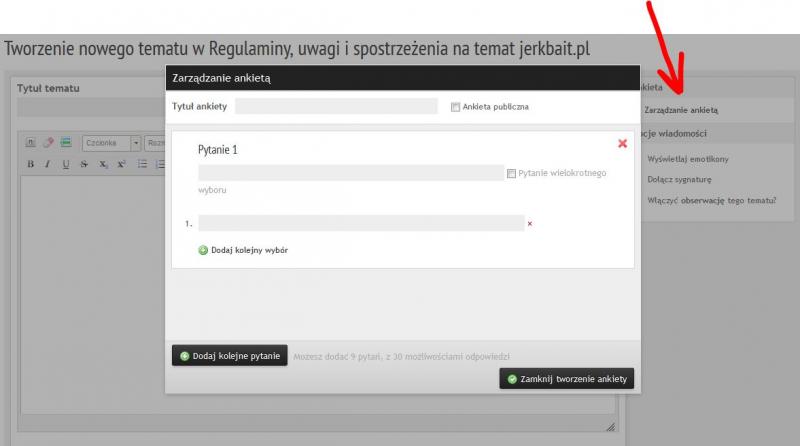Image resolution: width=800 pixels, height=446 pixels.
Task: Insert a bulleted list in the editor
Action: click(x=141, y=164)
